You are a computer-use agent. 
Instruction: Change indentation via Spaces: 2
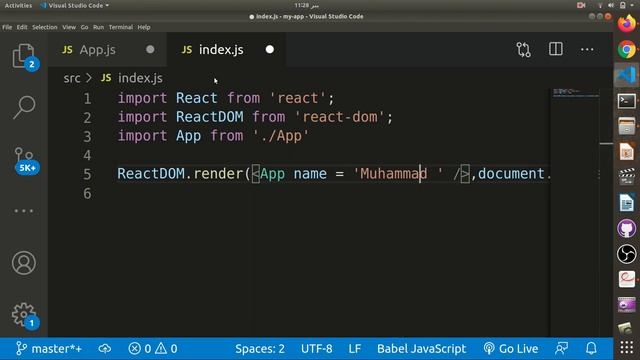(260, 349)
